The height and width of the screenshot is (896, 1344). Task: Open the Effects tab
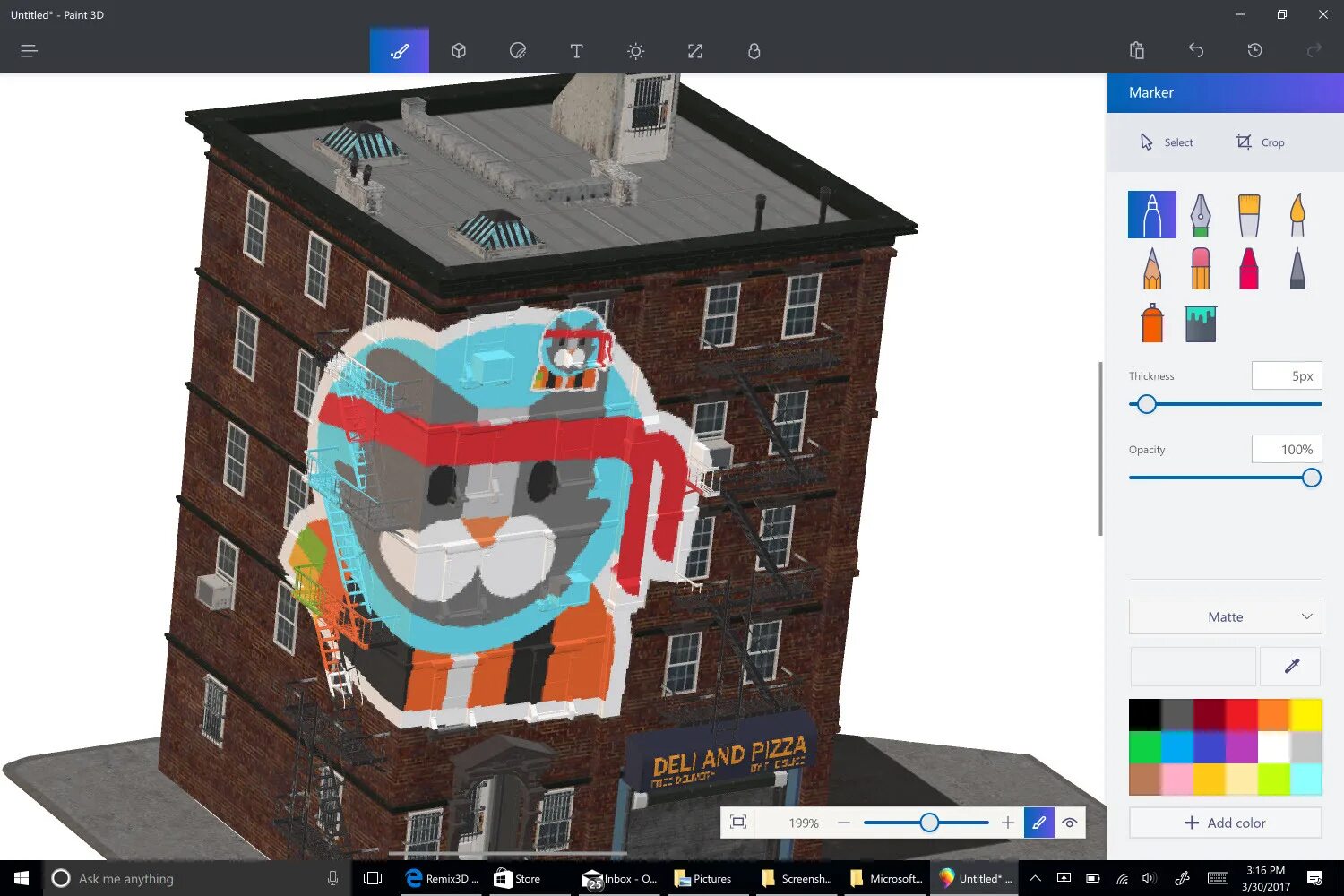[635, 50]
